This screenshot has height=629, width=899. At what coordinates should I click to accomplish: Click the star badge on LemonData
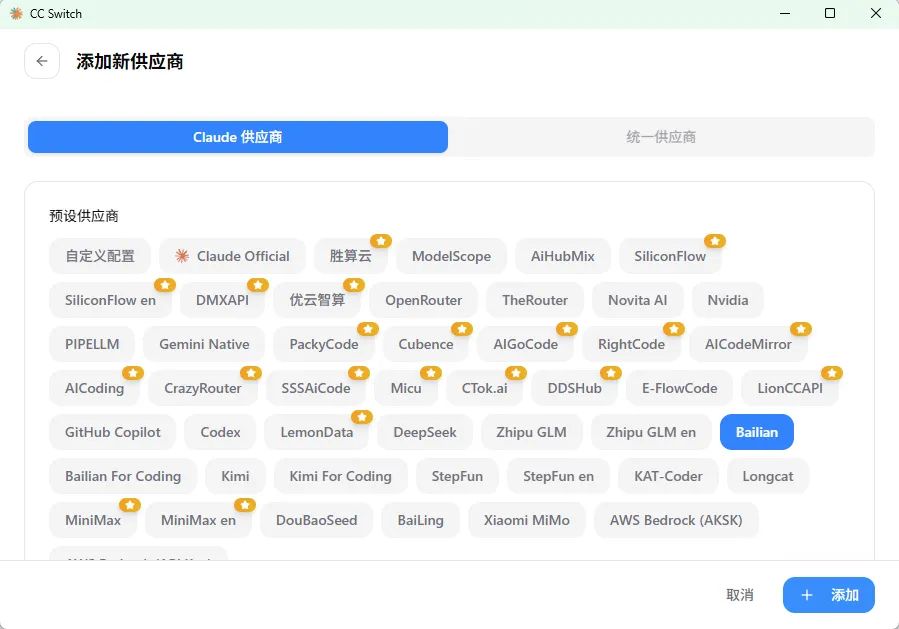362,417
